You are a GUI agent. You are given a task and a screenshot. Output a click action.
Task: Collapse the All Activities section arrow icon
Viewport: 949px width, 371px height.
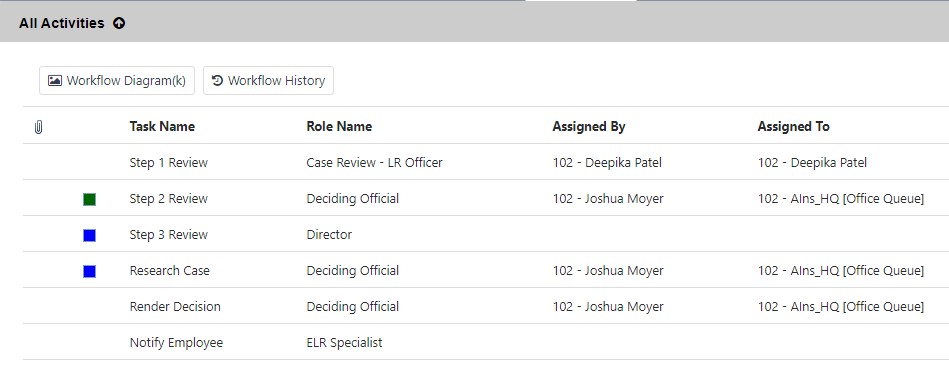[x=119, y=24]
